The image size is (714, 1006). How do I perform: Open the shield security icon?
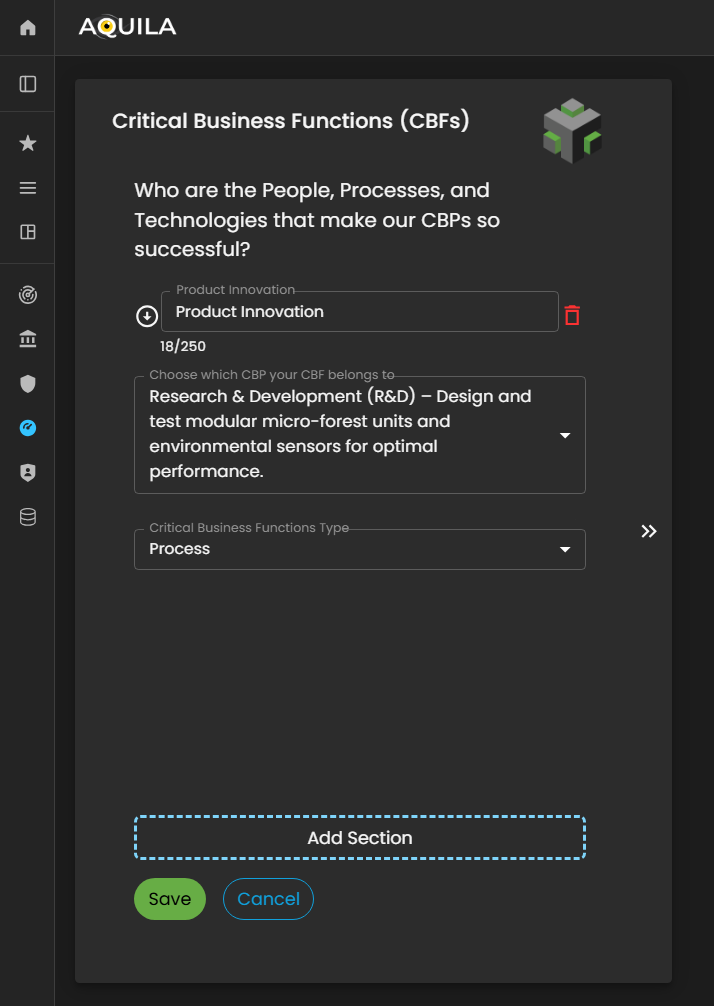coord(28,383)
